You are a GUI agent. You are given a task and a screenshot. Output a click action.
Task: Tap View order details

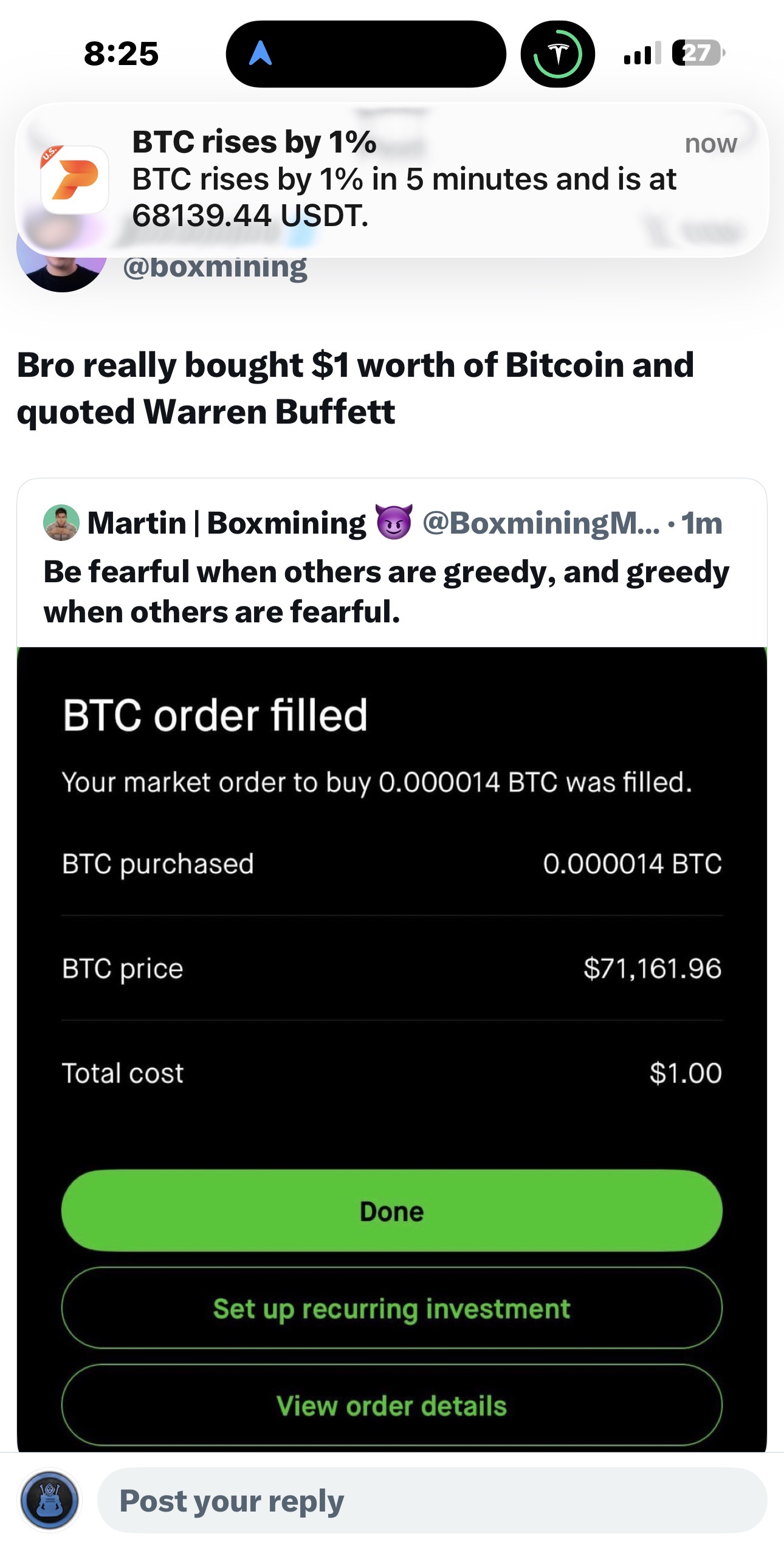pyautogui.click(x=391, y=1406)
